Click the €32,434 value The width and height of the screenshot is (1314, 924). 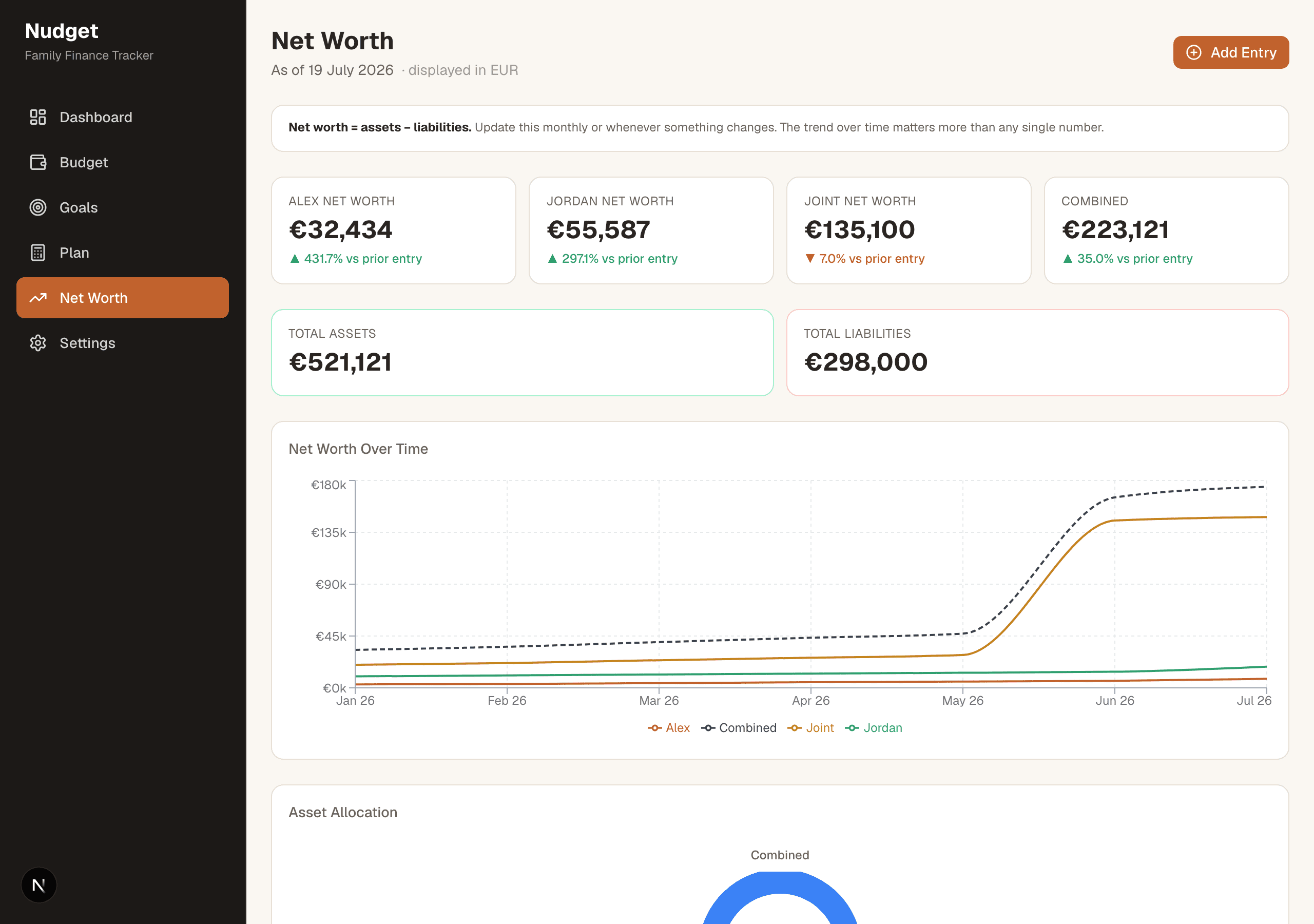coord(340,230)
